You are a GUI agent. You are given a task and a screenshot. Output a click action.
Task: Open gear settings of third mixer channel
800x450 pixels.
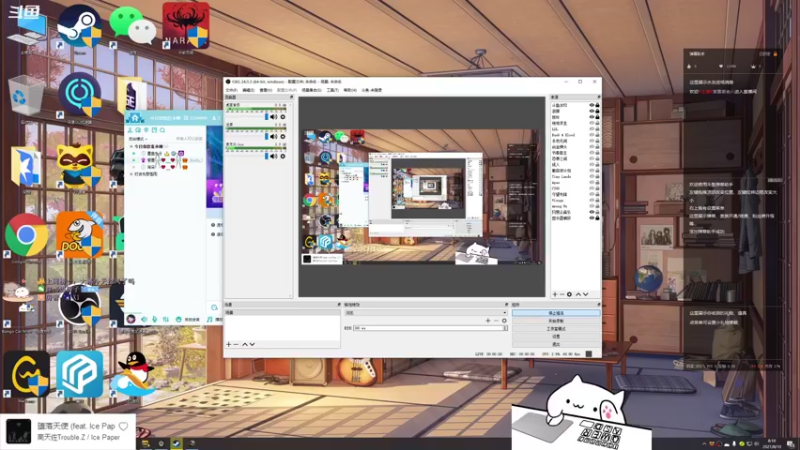tap(283, 156)
